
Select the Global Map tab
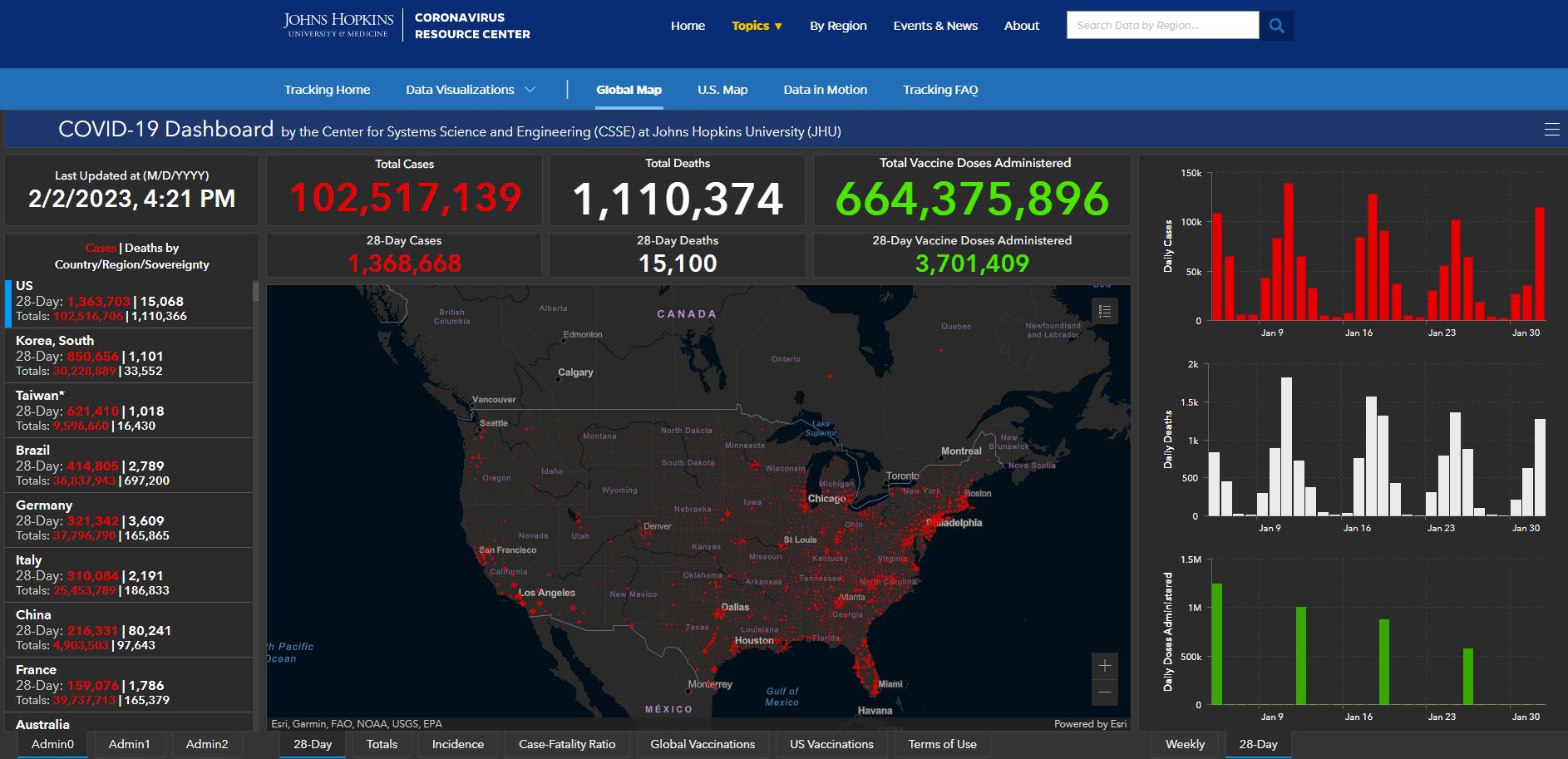click(629, 90)
